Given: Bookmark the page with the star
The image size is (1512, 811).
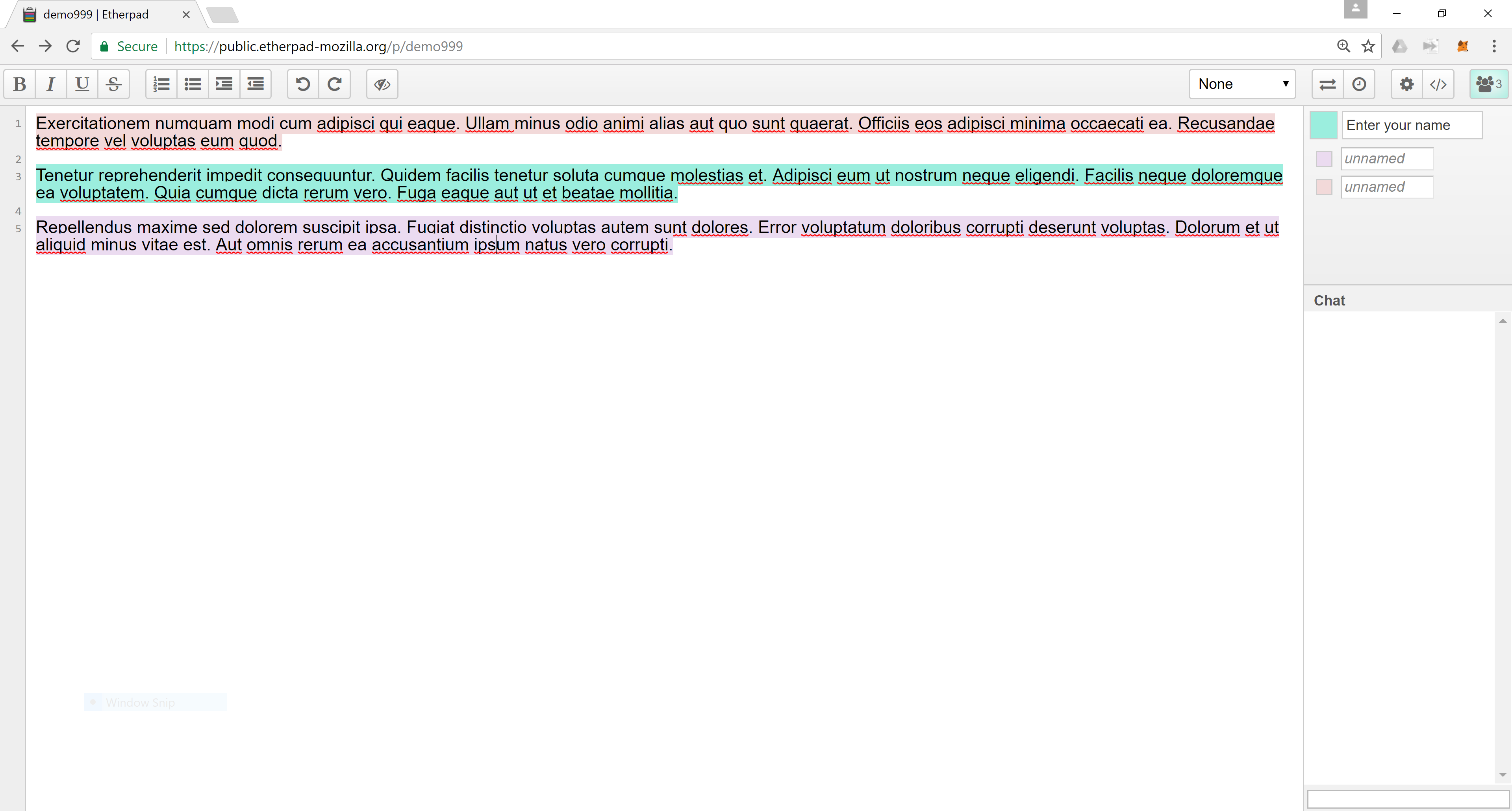Looking at the screenshot, I should click(1368, 46).
